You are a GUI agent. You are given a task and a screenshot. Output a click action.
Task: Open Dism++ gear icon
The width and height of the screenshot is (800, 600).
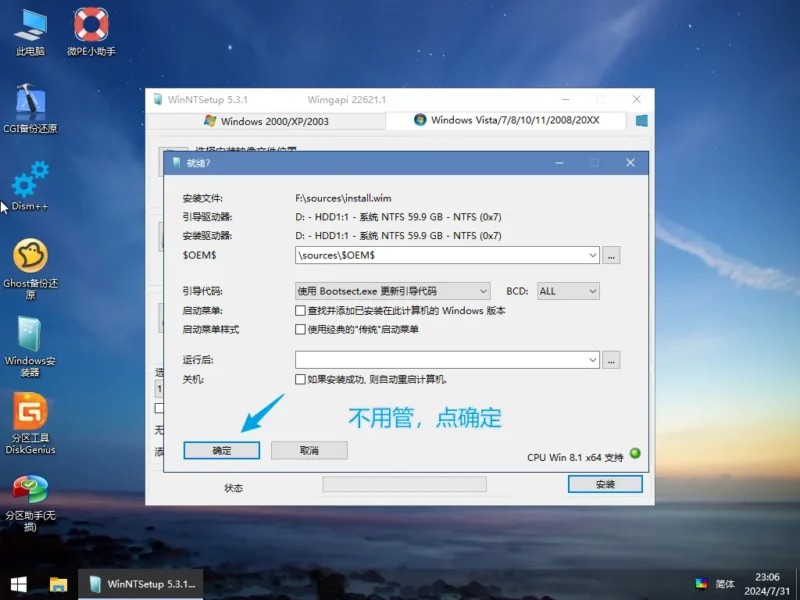(30, 186)
